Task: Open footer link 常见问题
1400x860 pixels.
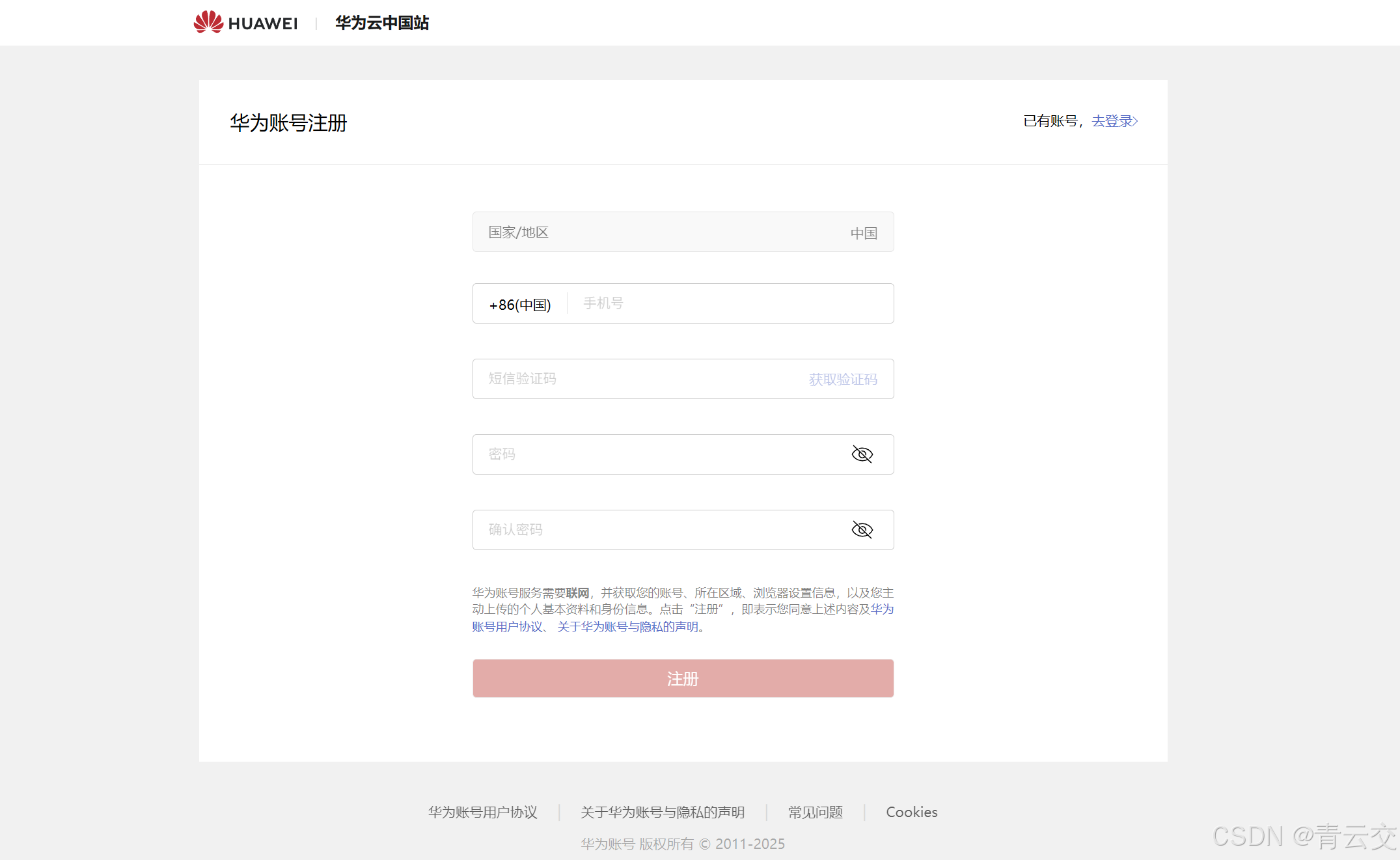Action: (x=816, y=812)
